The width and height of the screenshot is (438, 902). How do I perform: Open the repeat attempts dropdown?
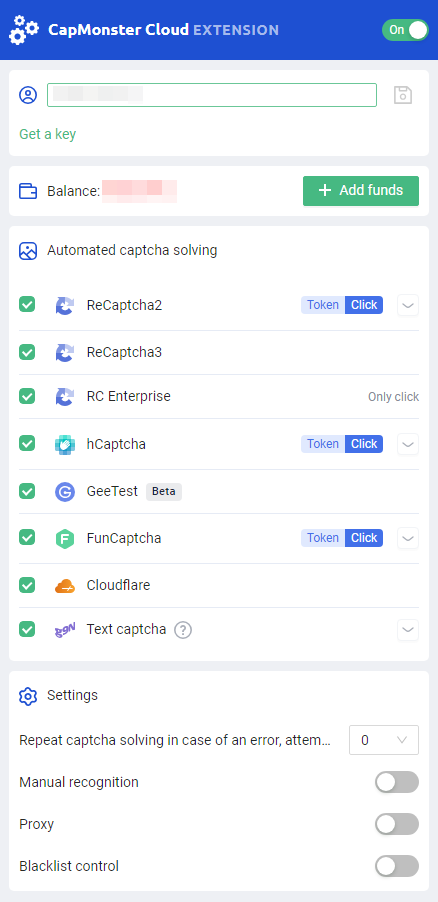(384, 740)
